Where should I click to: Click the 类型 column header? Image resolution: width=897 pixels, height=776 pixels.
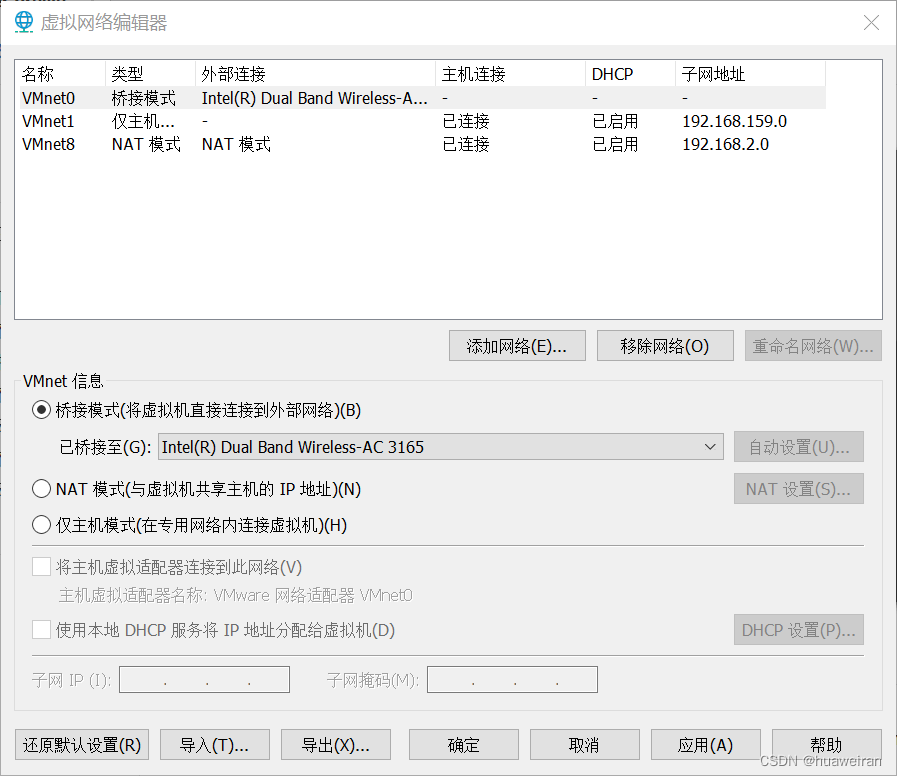tap(150, 74)
